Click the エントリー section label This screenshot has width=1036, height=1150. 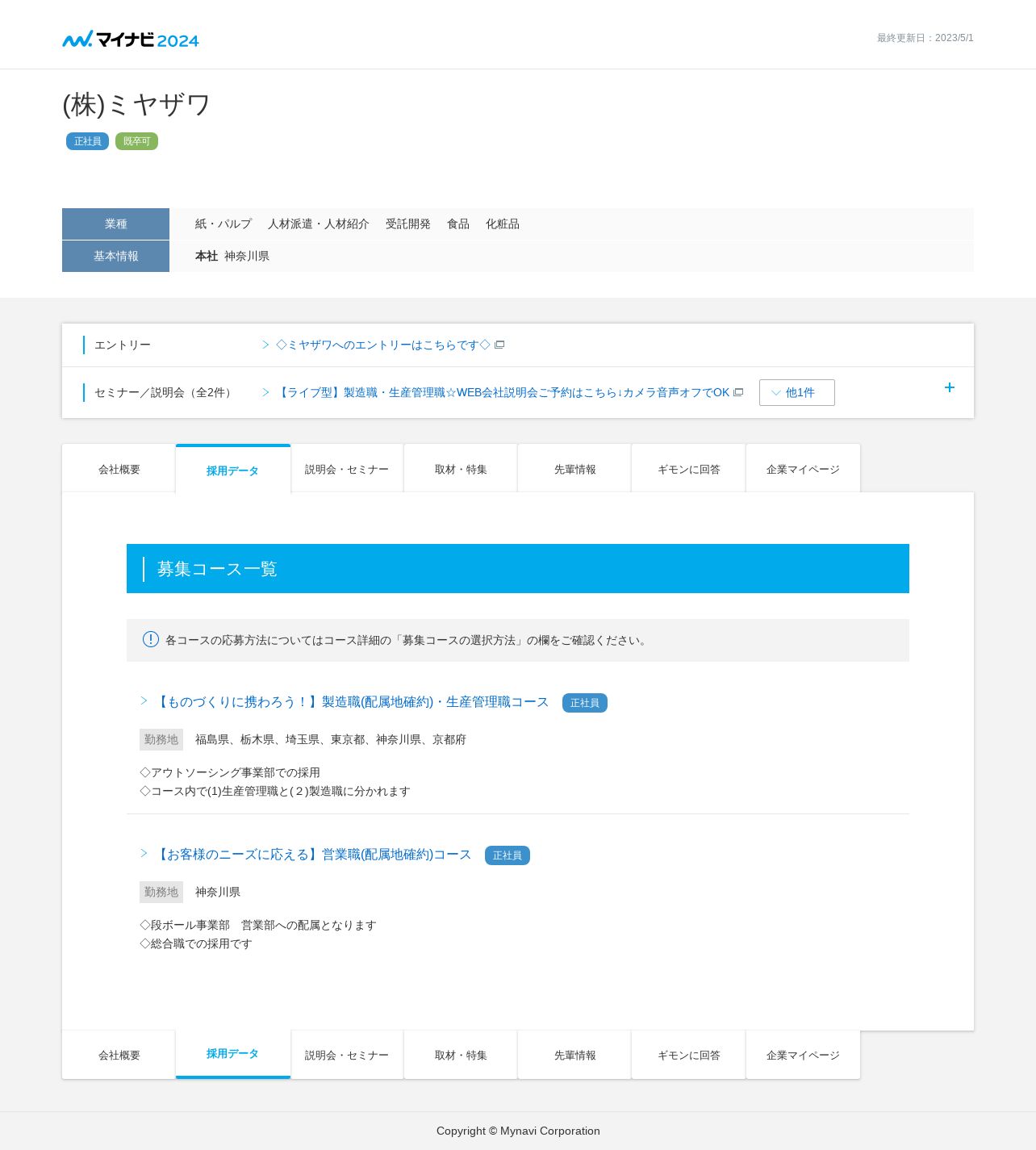click(x=123, y=345)
